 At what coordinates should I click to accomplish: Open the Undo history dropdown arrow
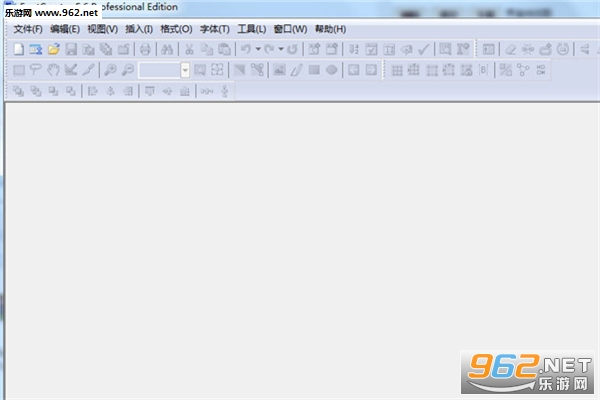[258, 49]
